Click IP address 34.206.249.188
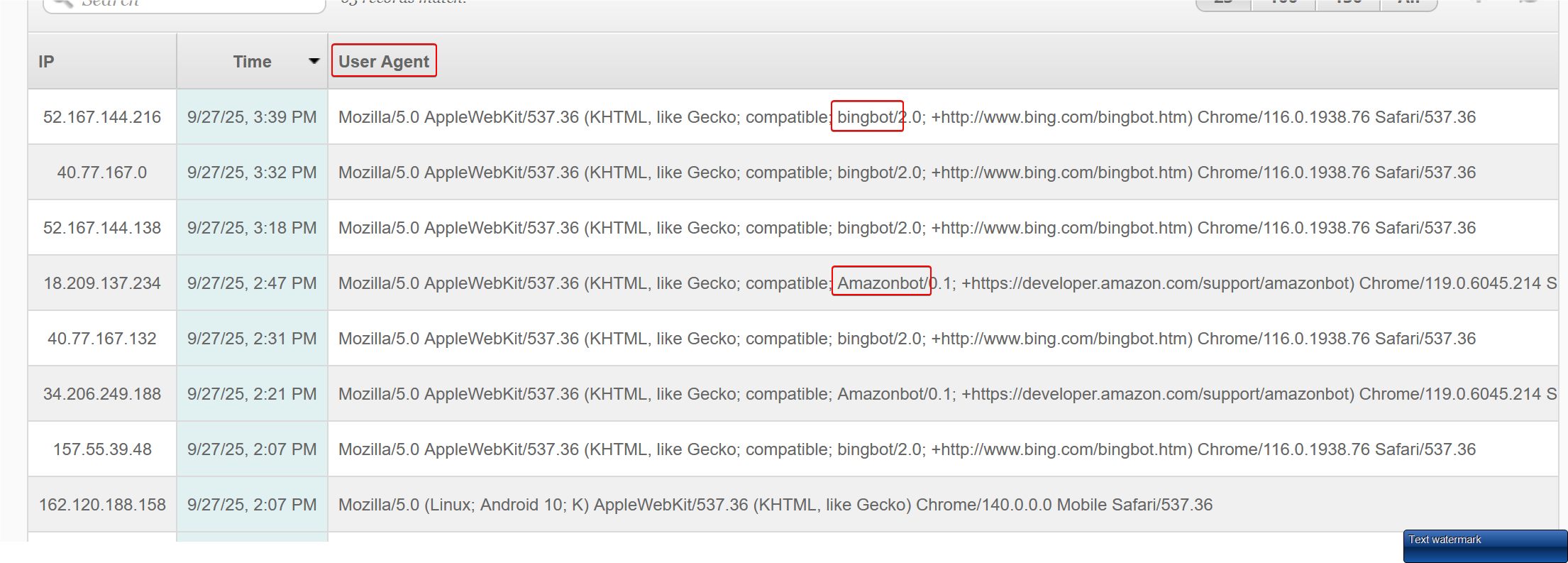 pos(102,394)
